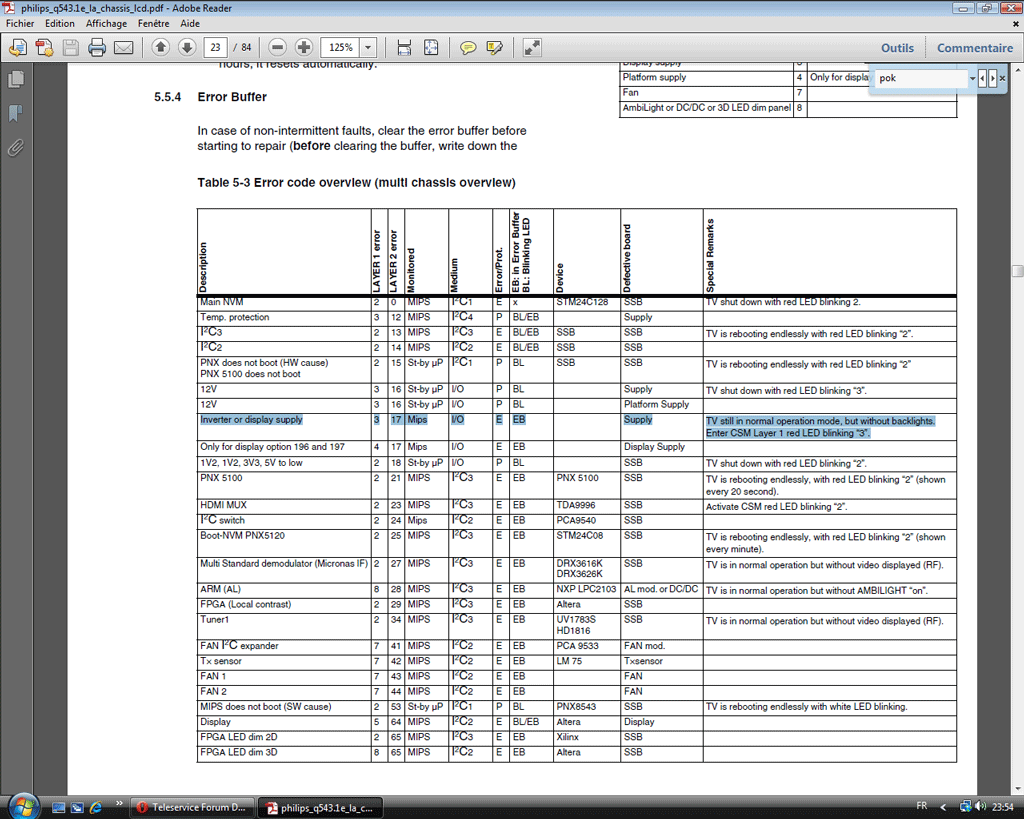Click the FR language indicator in tray
This screenshot has height=819, width=1024.
pos(921,806)
